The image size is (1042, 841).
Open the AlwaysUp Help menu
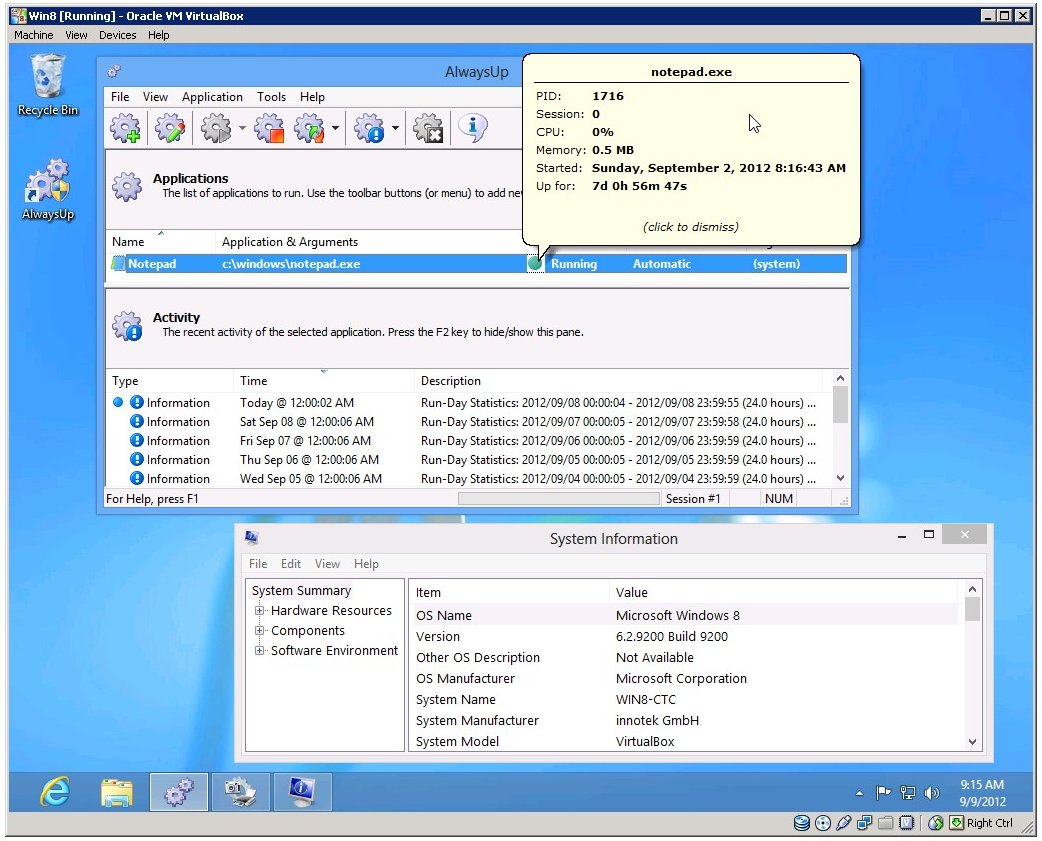(x=312, y=97)
